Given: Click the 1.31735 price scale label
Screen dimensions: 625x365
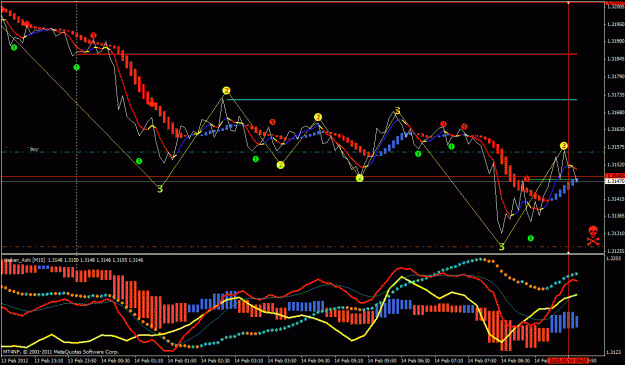Looking at the screenshot, I should point(615,95).
